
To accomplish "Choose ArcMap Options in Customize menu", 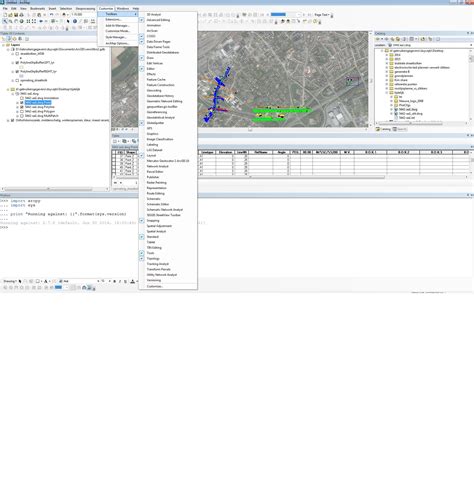I will 118,43.
